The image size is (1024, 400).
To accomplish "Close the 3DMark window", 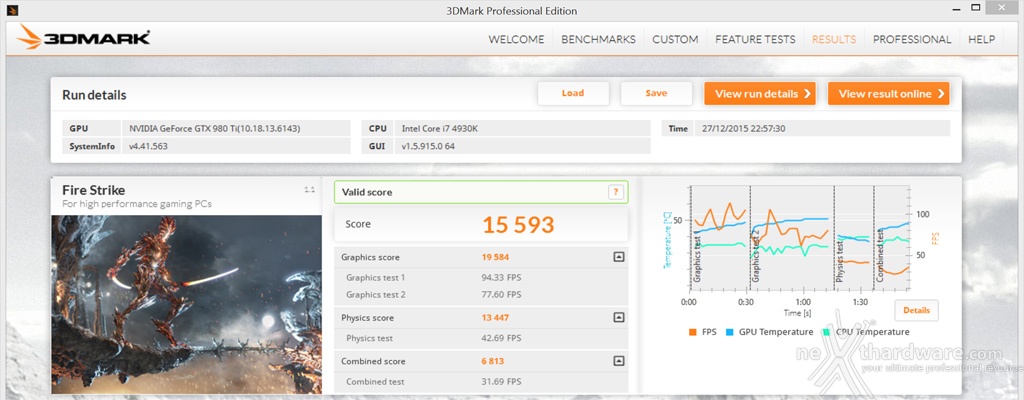I will [x=1003, y=7].
